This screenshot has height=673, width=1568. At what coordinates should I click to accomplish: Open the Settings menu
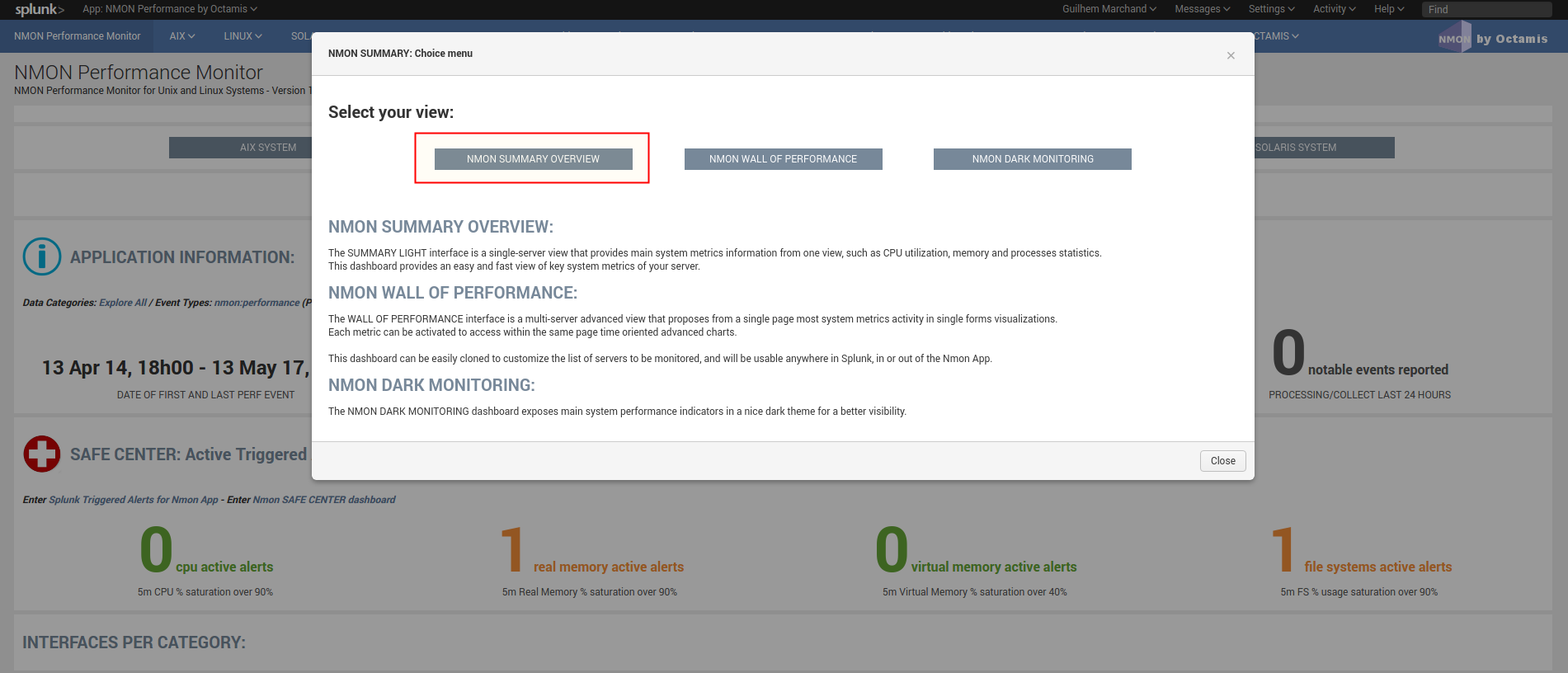click(1270, 9)
